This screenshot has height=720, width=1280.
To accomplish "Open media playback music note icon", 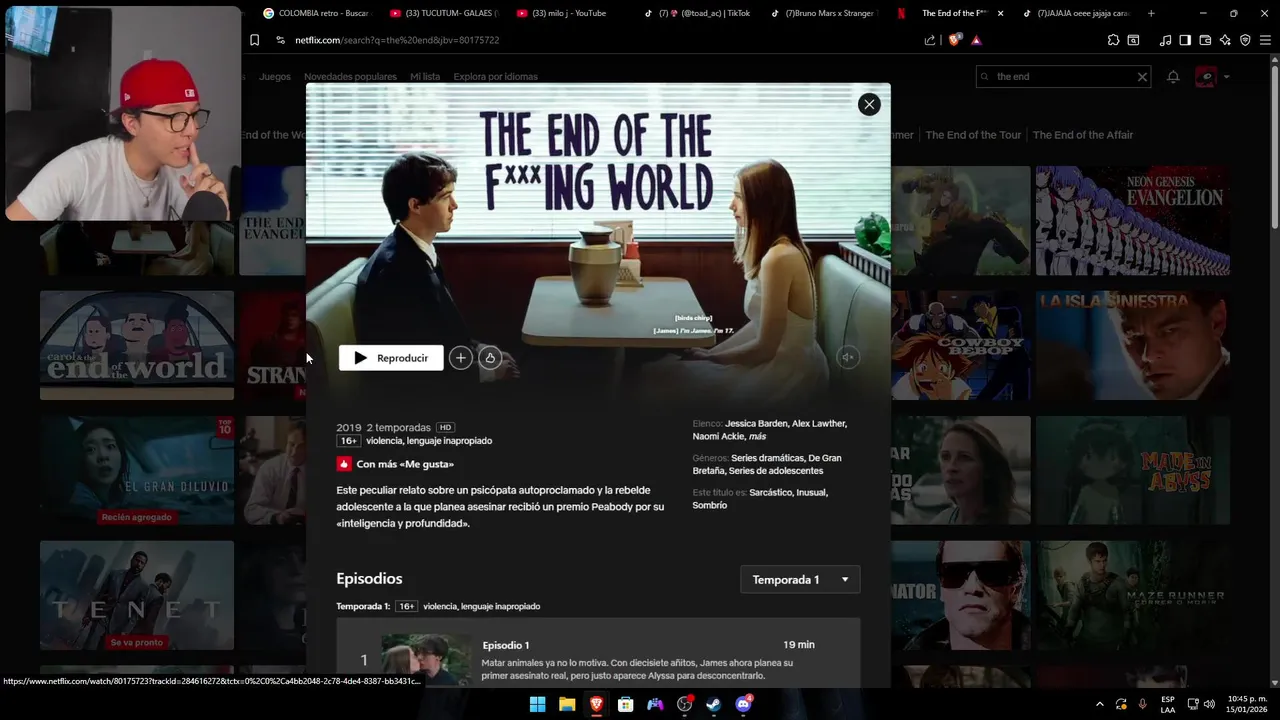I will click(1165, 40).
